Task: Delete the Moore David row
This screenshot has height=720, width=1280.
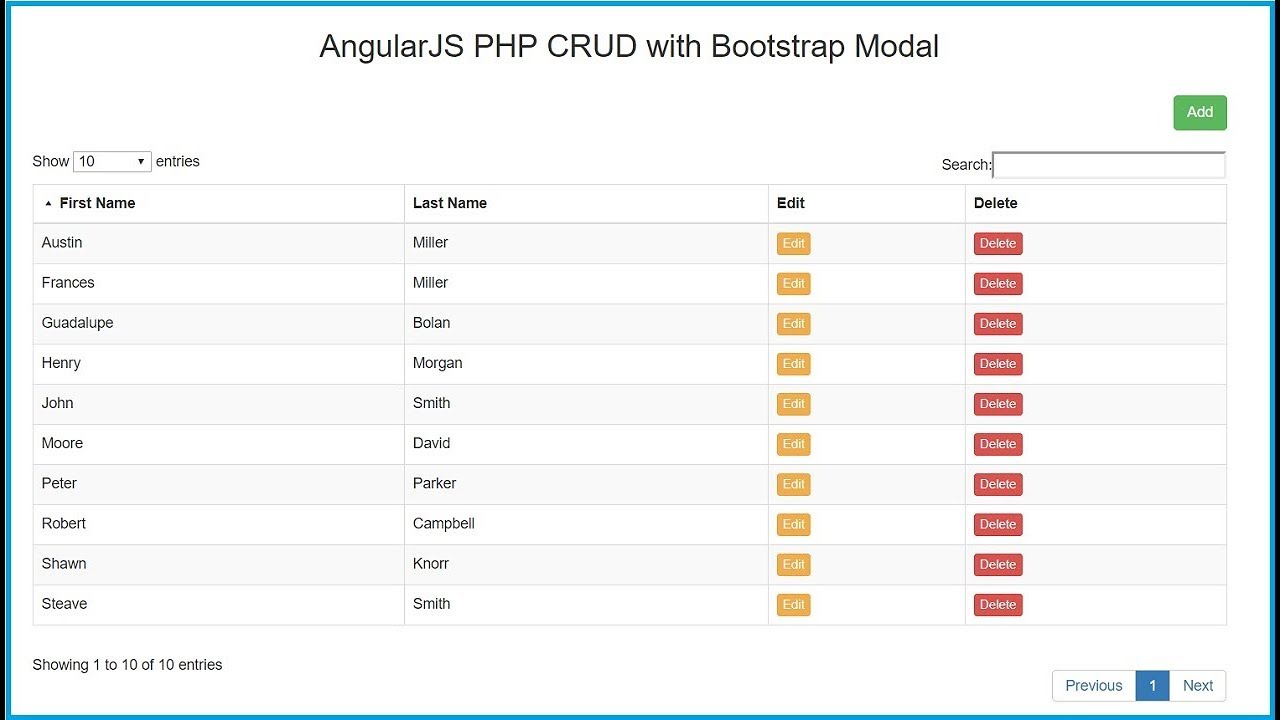Action: coord(998,443)
